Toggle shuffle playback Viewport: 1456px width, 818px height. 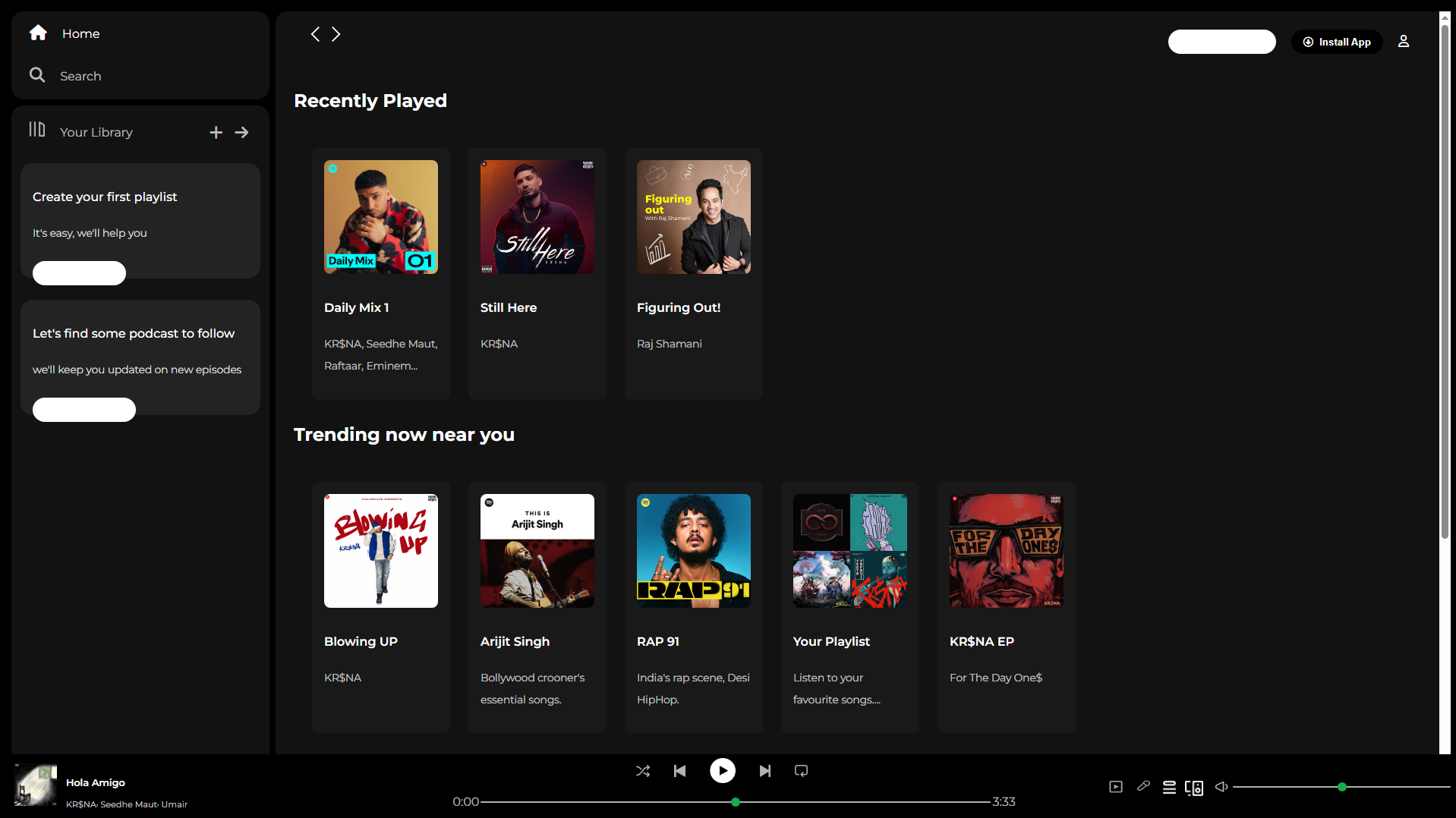pyautogui.click(x=643, y=771)
